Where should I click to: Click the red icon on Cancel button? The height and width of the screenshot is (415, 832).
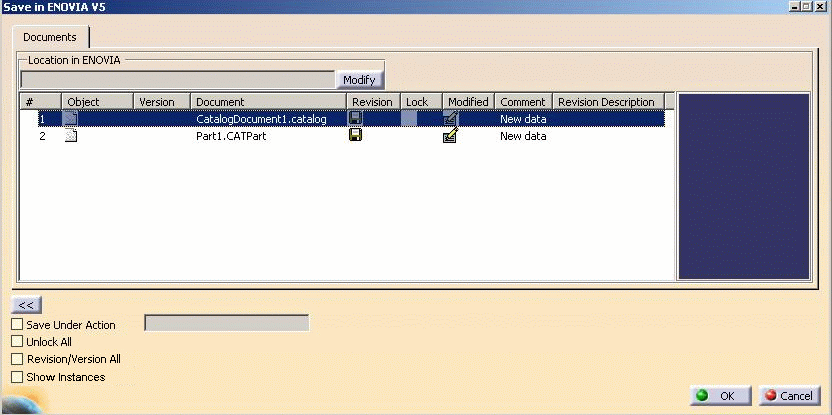tap(769, 396)
